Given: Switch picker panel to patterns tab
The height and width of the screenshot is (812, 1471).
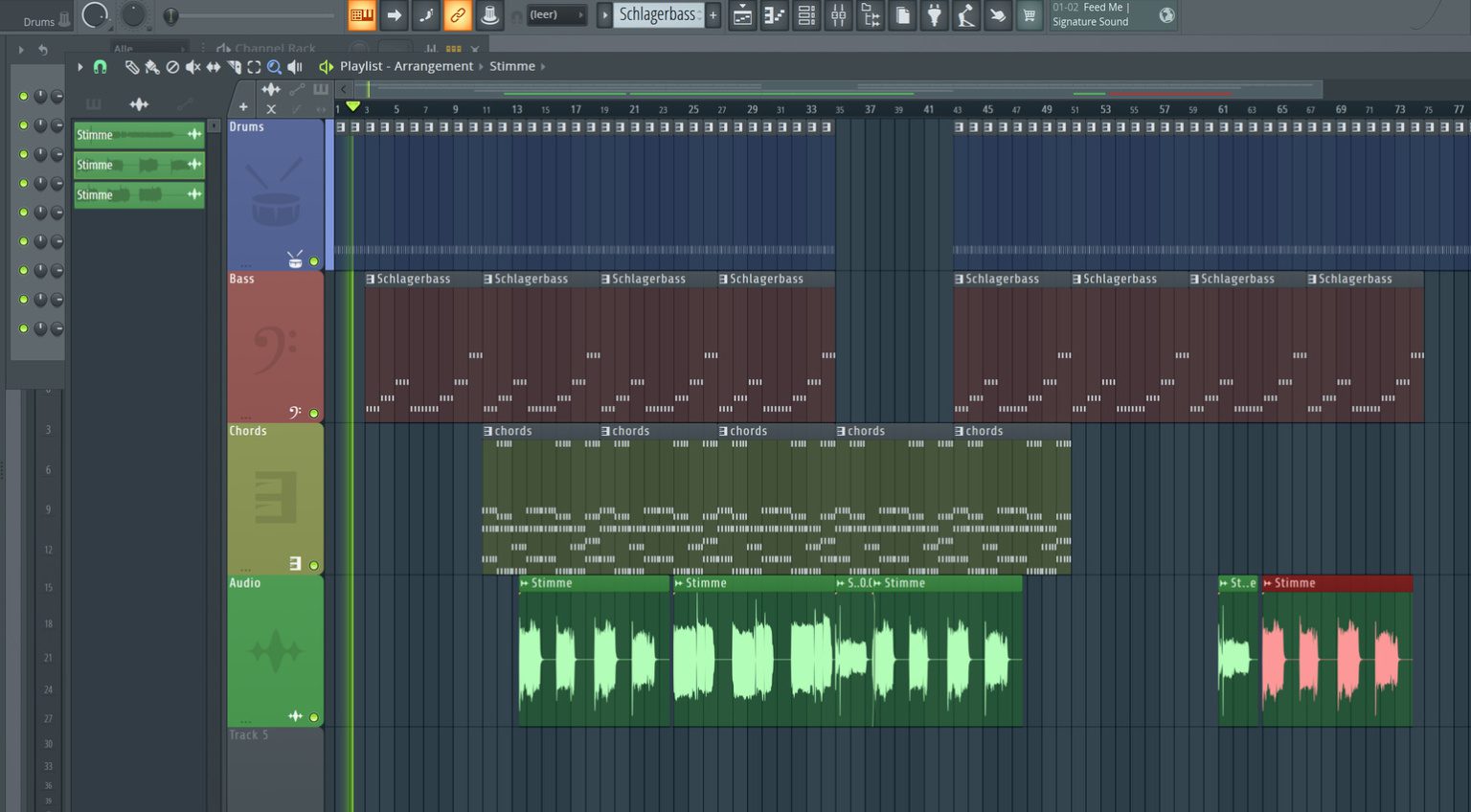Looking at the screenshot, I should (x=93, y=104).
